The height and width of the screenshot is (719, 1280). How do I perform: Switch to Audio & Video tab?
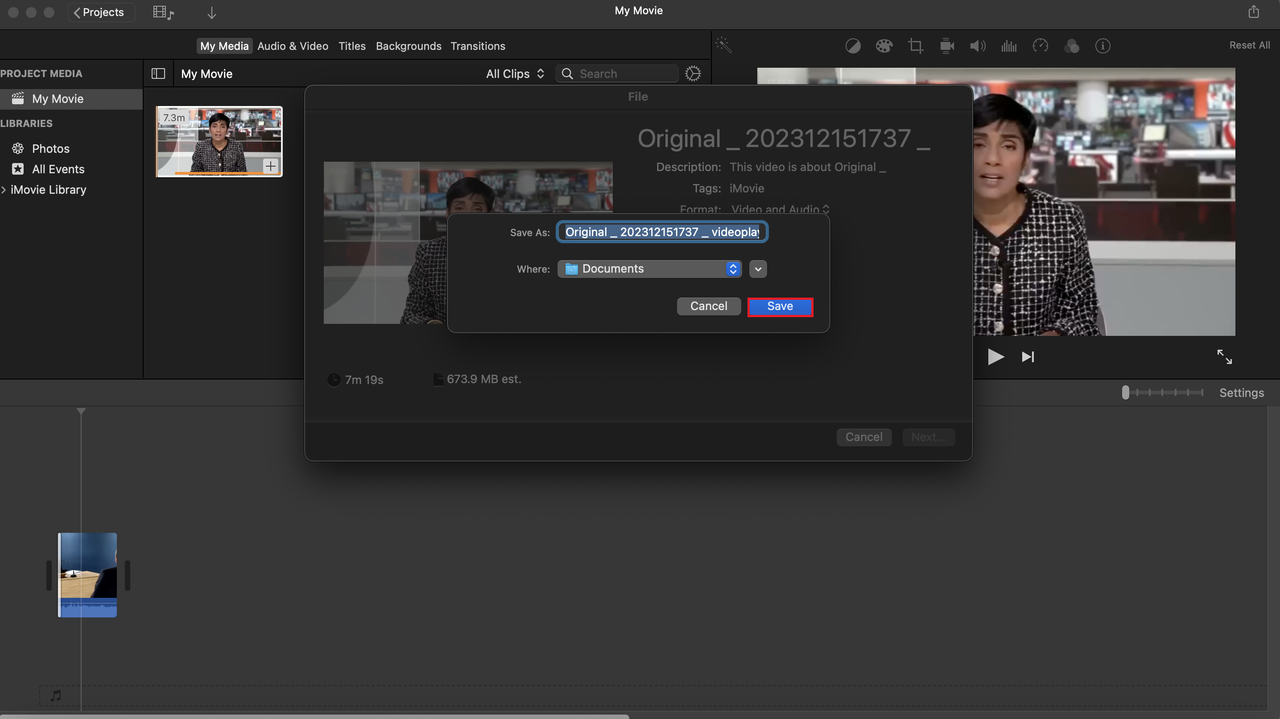[293, 46]
